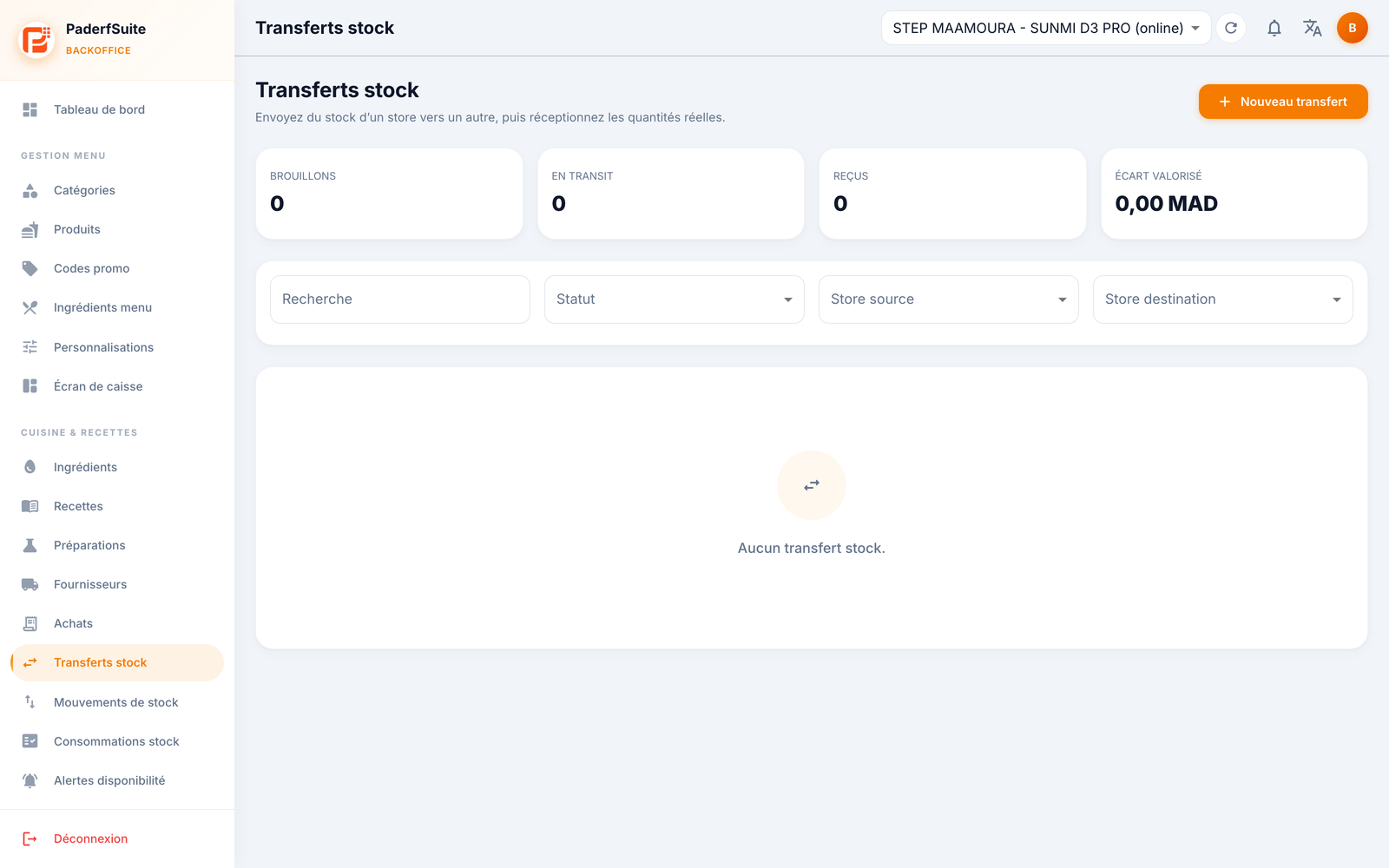Open Fournisseurs page link
The height and width of the screenshot is (868, 1389).
click(x=117, y=584)
